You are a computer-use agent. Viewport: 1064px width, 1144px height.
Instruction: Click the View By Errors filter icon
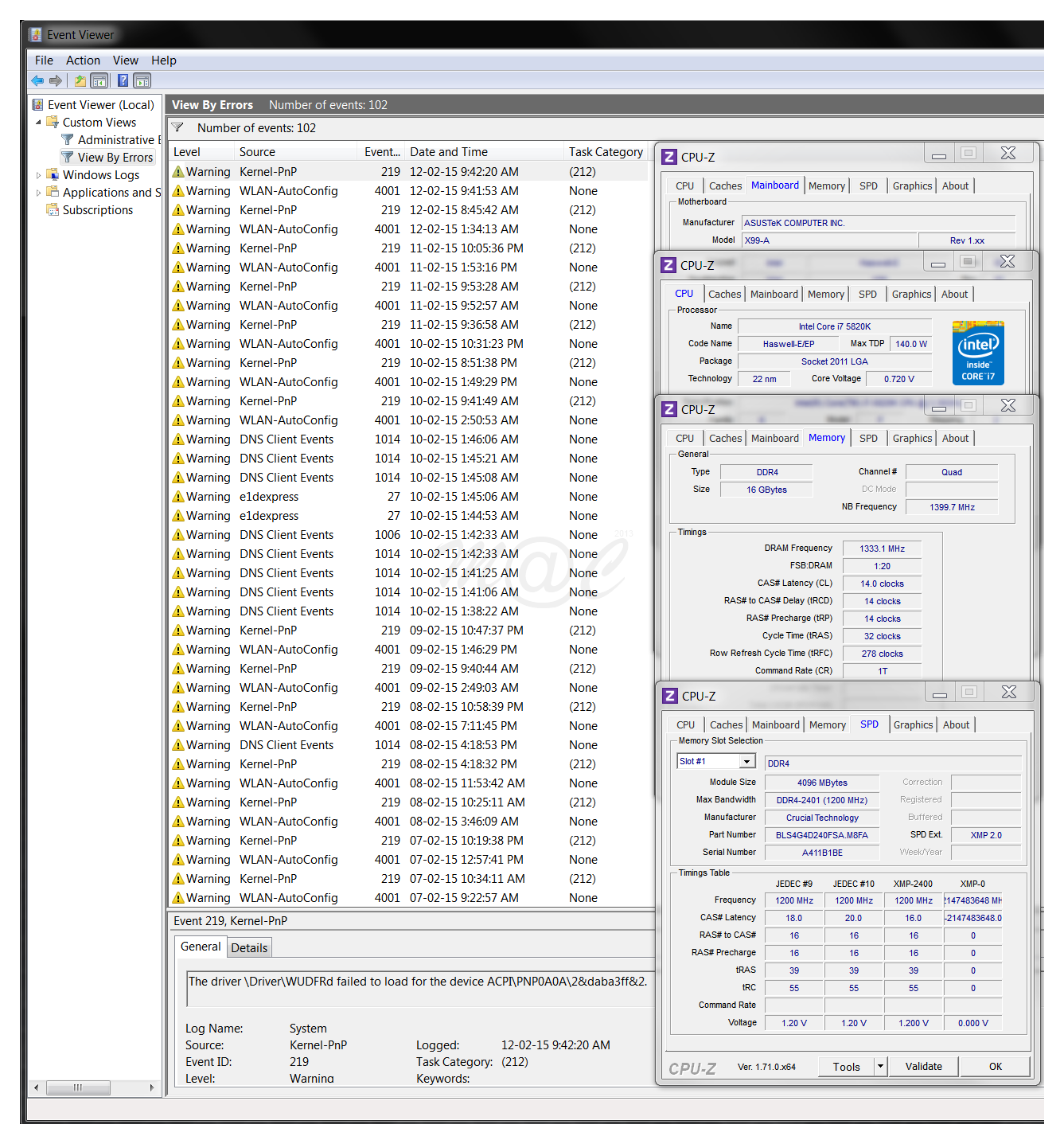(68, 158)
